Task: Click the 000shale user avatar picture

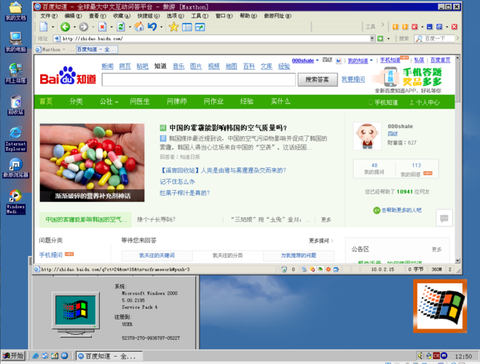Action: (x=367, y=136)
